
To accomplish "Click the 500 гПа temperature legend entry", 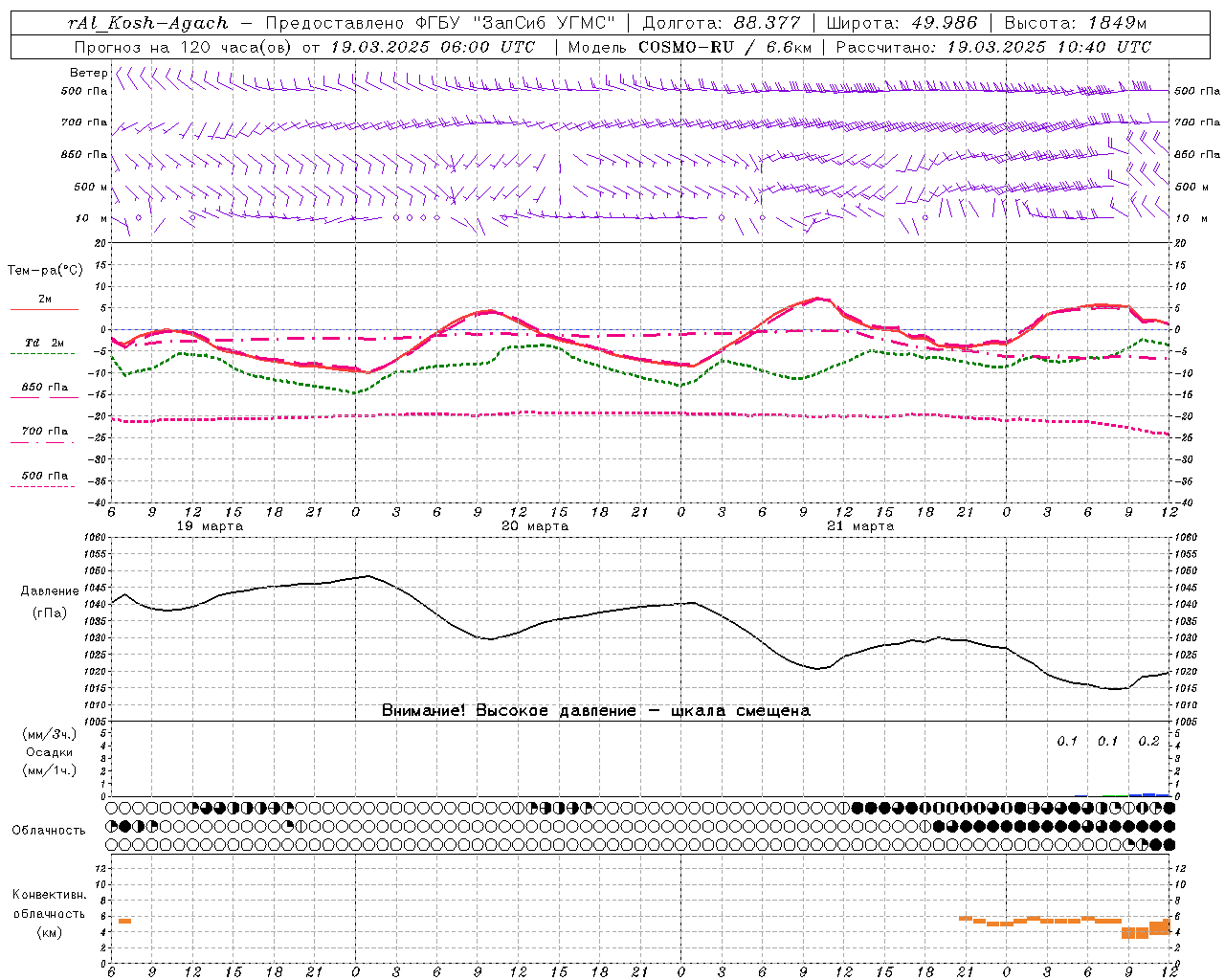I will pos(44,476).
